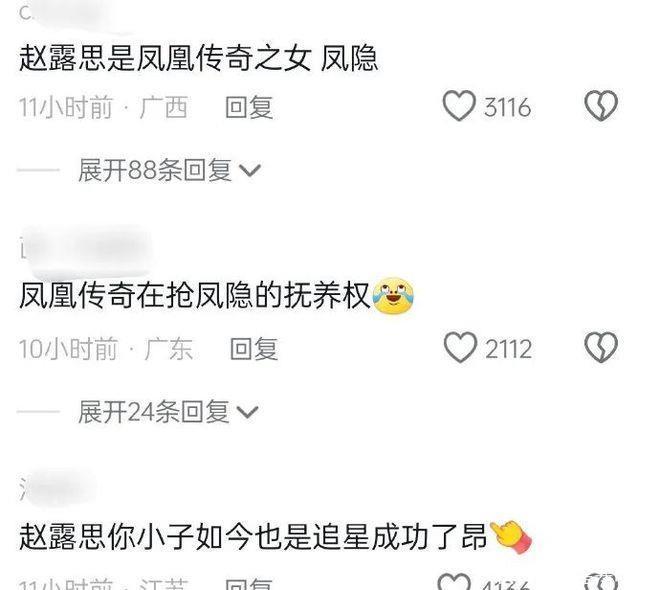Open the second commenter's blurred username
Image resolution: width=660 pixels, height=590 pixels.
(86, 250)
